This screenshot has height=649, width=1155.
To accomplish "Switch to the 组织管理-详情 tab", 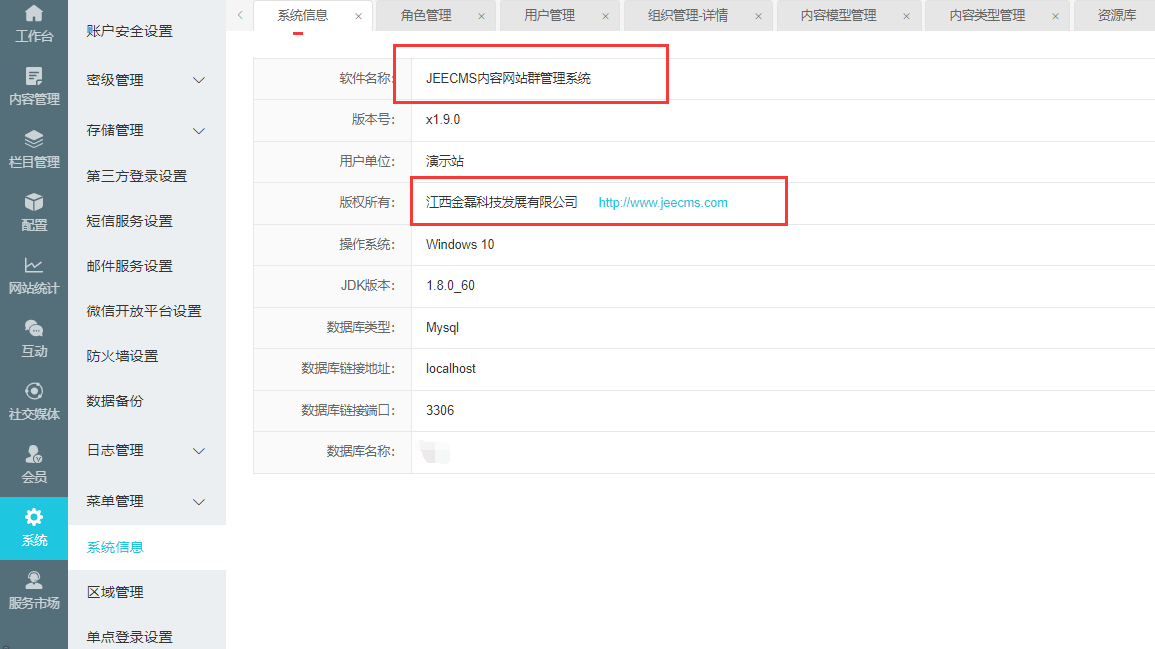I will (688, 15).
